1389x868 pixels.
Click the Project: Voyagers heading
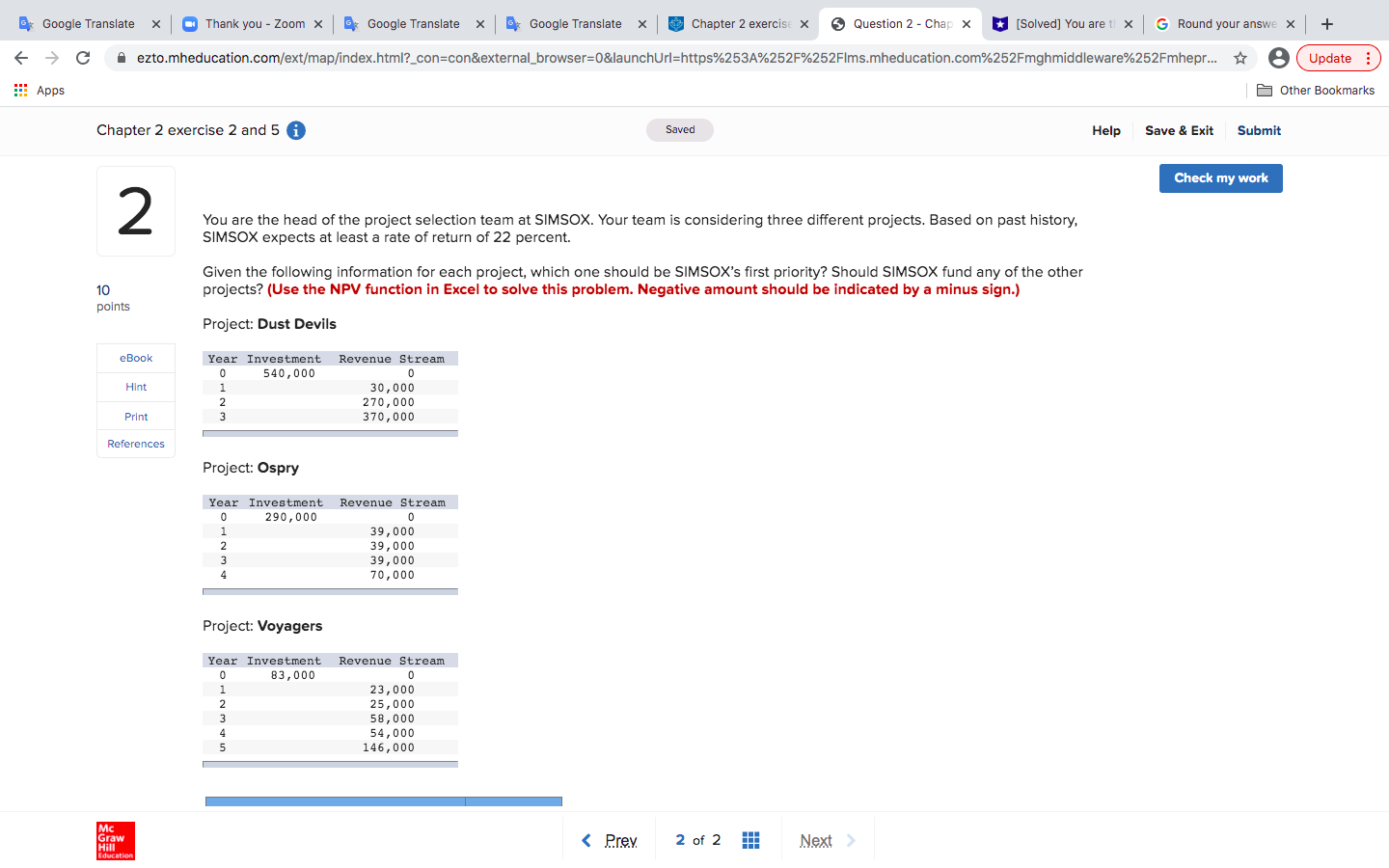coord(262,626)
